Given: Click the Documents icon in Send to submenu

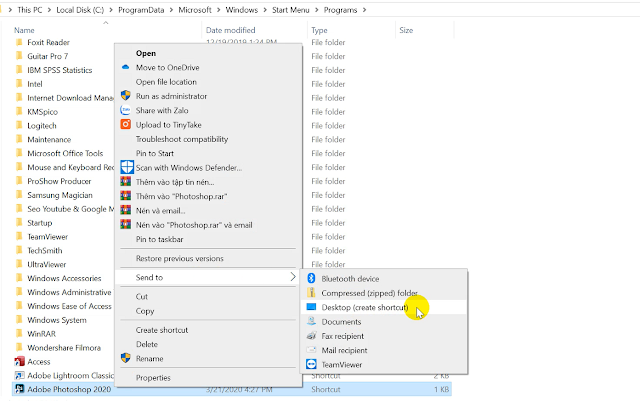Looking at the screenshot, I should 311,321.
